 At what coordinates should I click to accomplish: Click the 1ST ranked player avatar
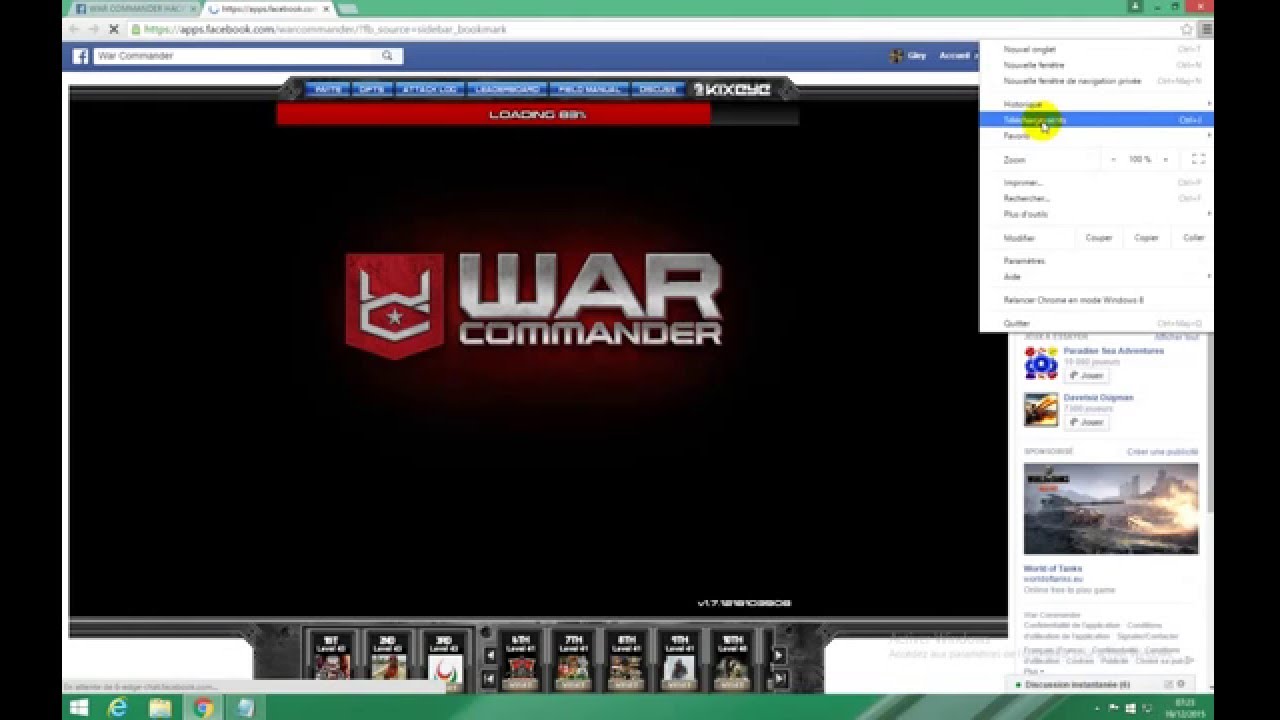coord(333,668)
